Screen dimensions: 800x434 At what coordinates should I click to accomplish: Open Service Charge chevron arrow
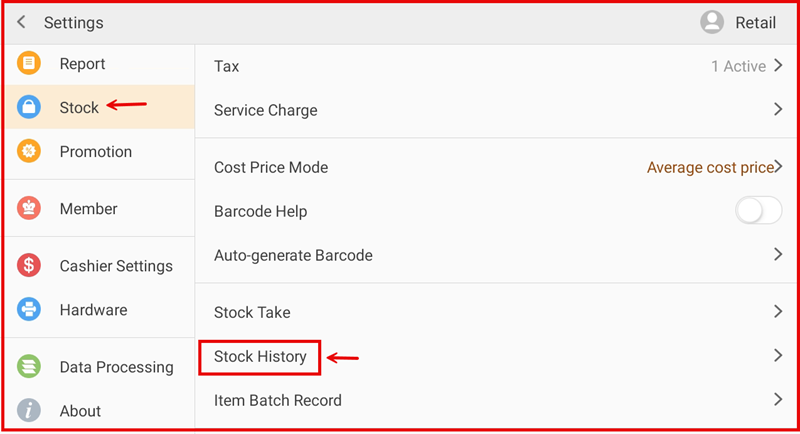click(777, 110)
